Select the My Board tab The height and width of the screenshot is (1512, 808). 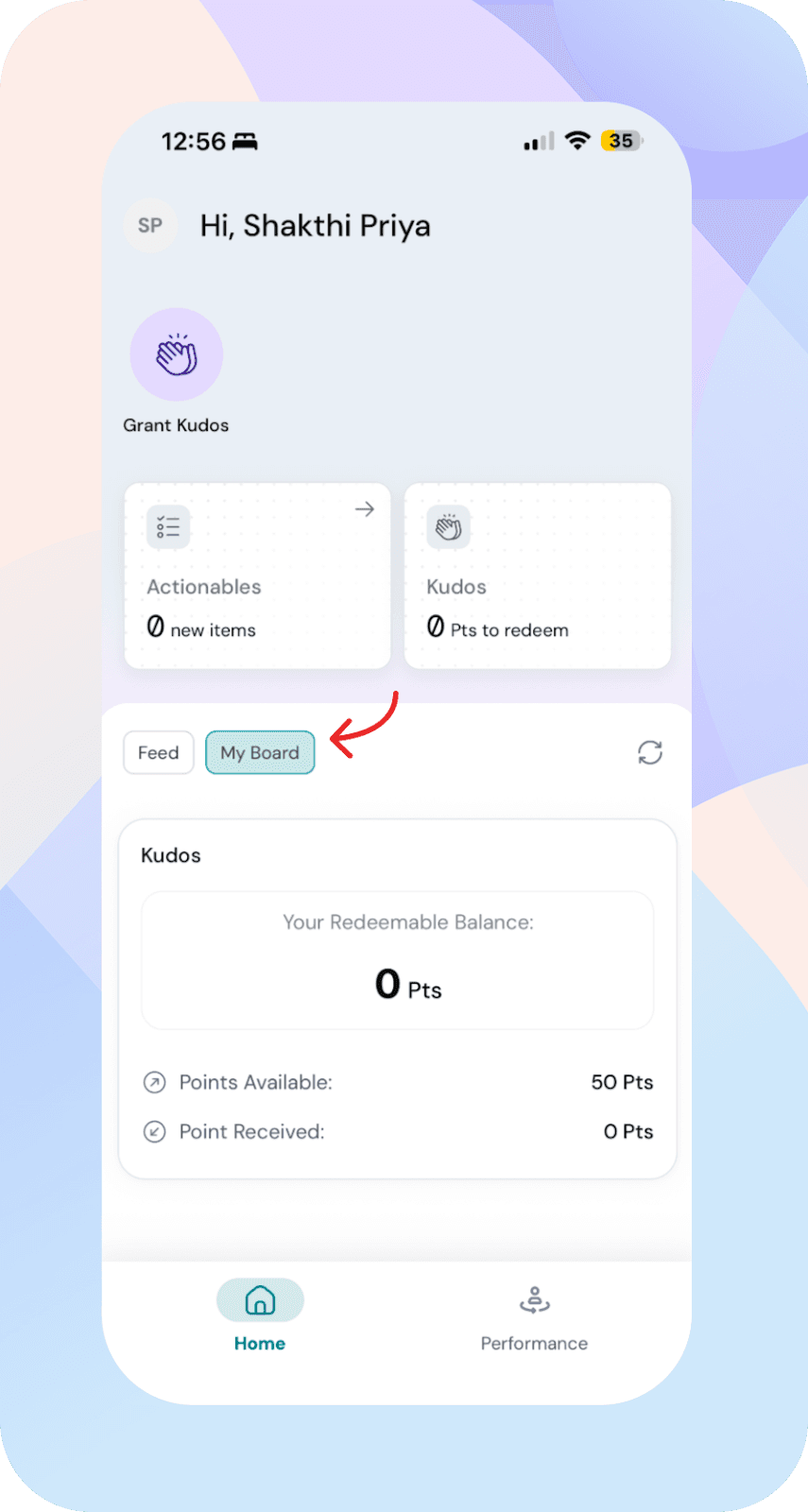(x=260, y=753)
